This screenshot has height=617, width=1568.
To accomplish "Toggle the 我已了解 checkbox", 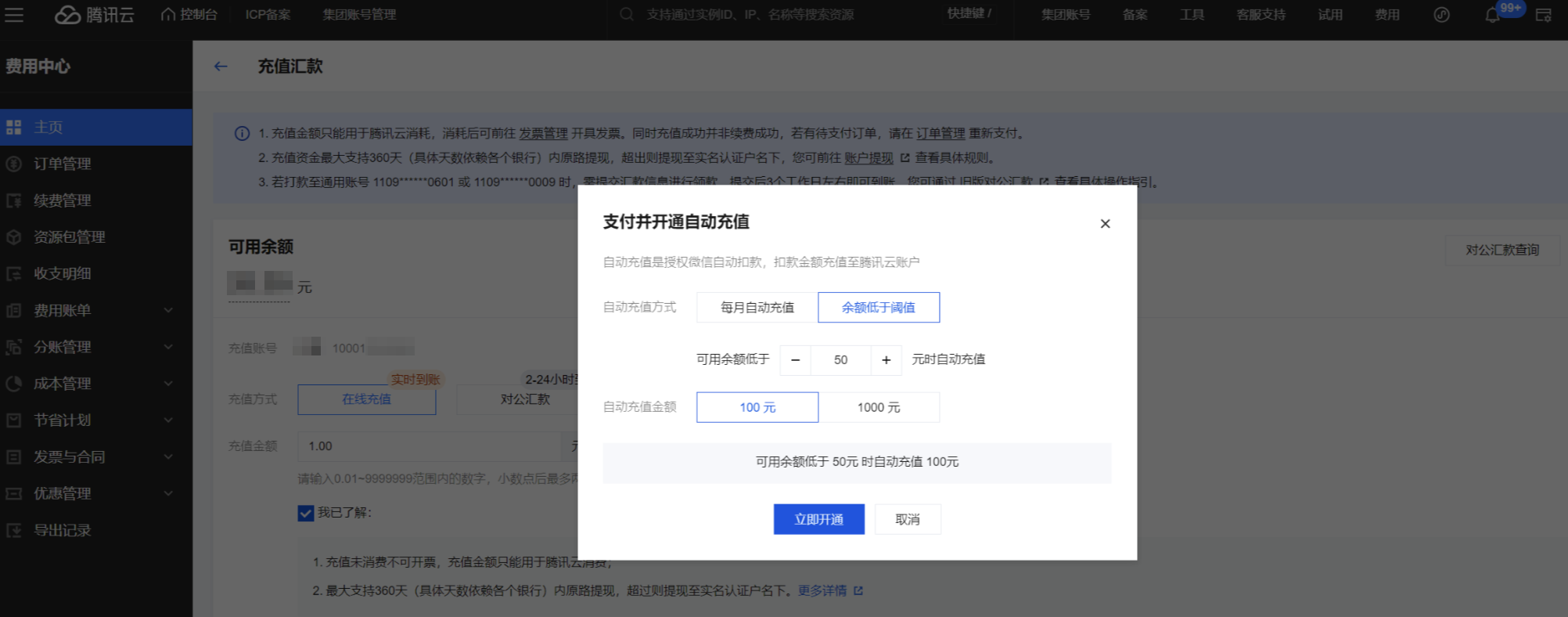I will 306,513.
